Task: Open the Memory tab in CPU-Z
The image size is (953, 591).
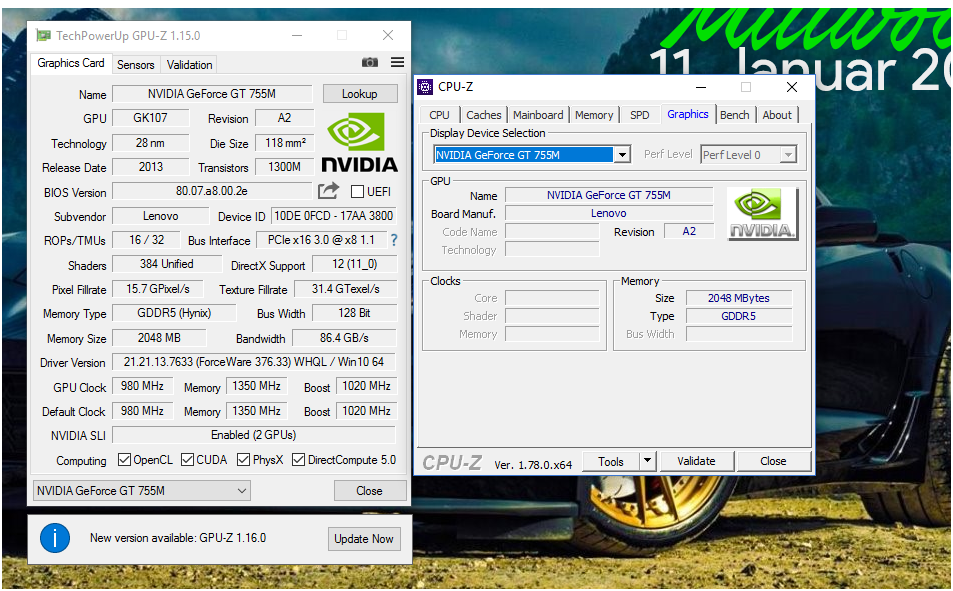Action: (x=594, y=115)
